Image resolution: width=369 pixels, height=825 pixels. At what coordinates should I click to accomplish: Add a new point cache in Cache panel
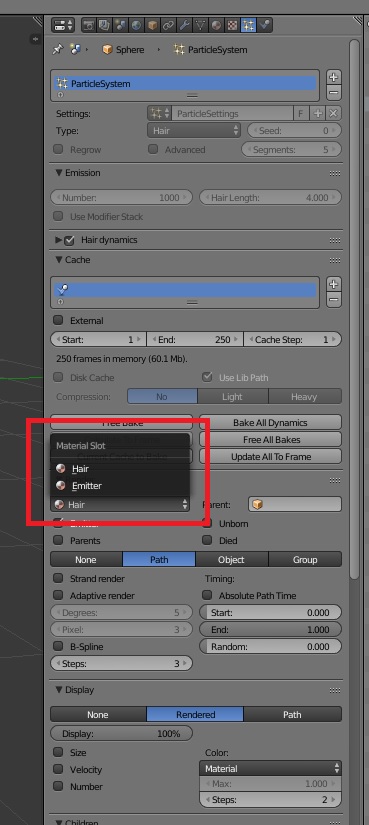[333, 284]
